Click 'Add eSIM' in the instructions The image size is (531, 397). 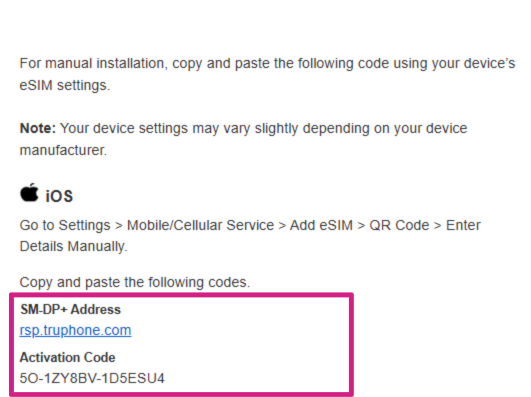[321, 225]
